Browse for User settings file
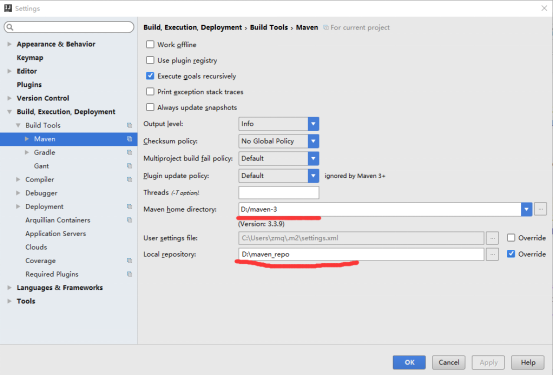553x375 pixels. tap(492, 238)
